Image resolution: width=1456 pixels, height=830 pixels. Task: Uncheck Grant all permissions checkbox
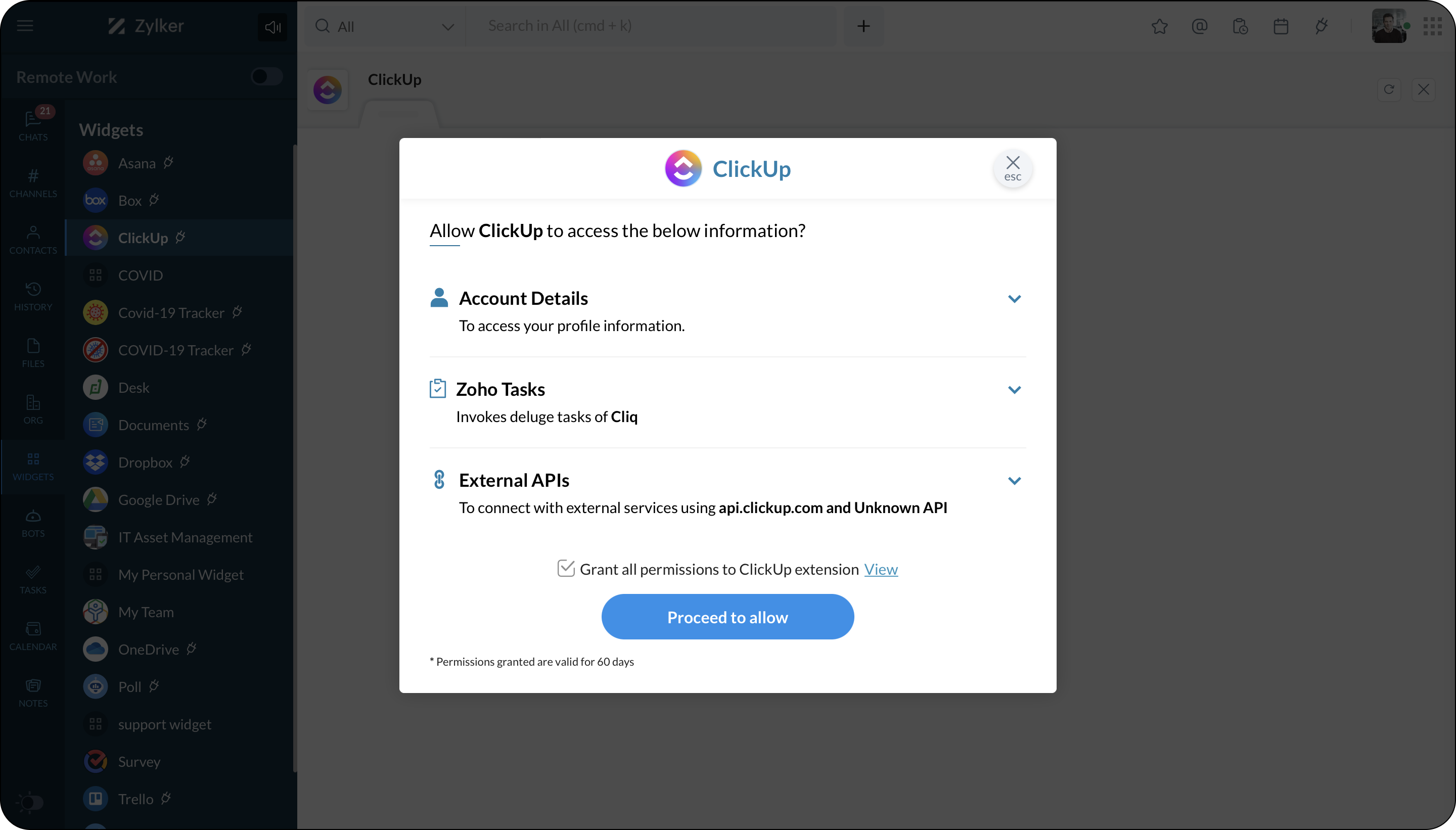pyautogui.click(x=566, y=568)
